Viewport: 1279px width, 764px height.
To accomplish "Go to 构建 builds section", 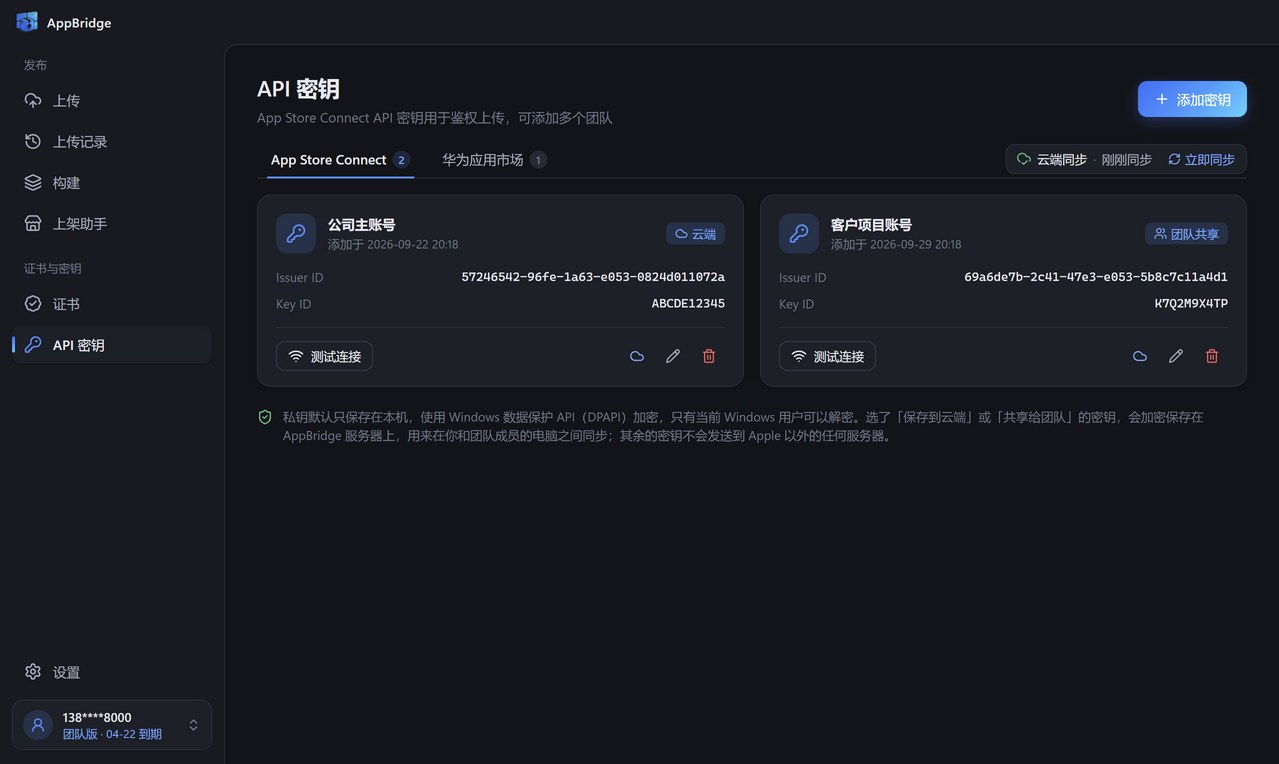I will [112, 183].
